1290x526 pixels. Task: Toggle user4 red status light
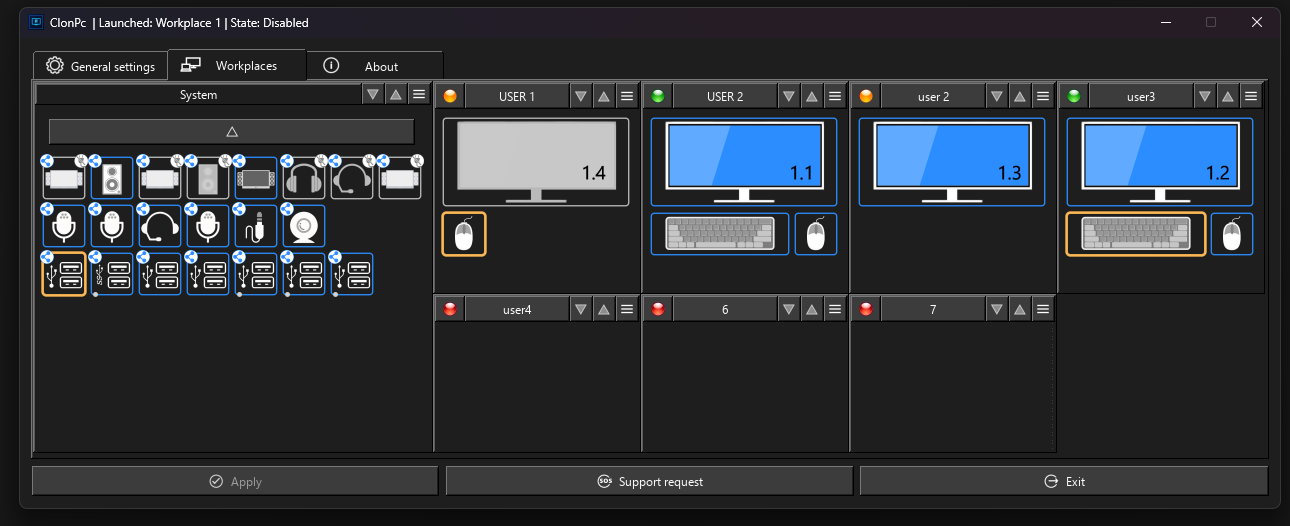pyautogui.click(x=450, y=310)
